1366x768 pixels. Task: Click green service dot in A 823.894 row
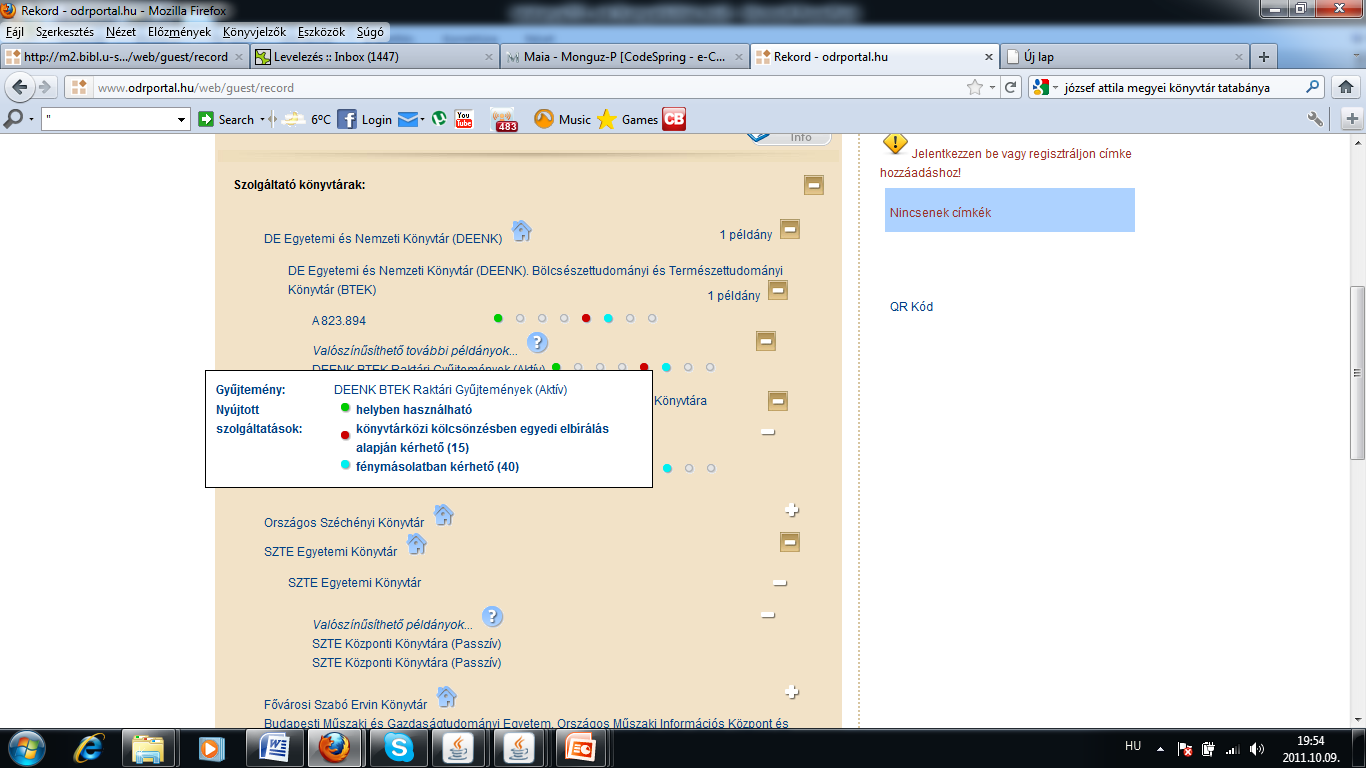click(498, 318)
